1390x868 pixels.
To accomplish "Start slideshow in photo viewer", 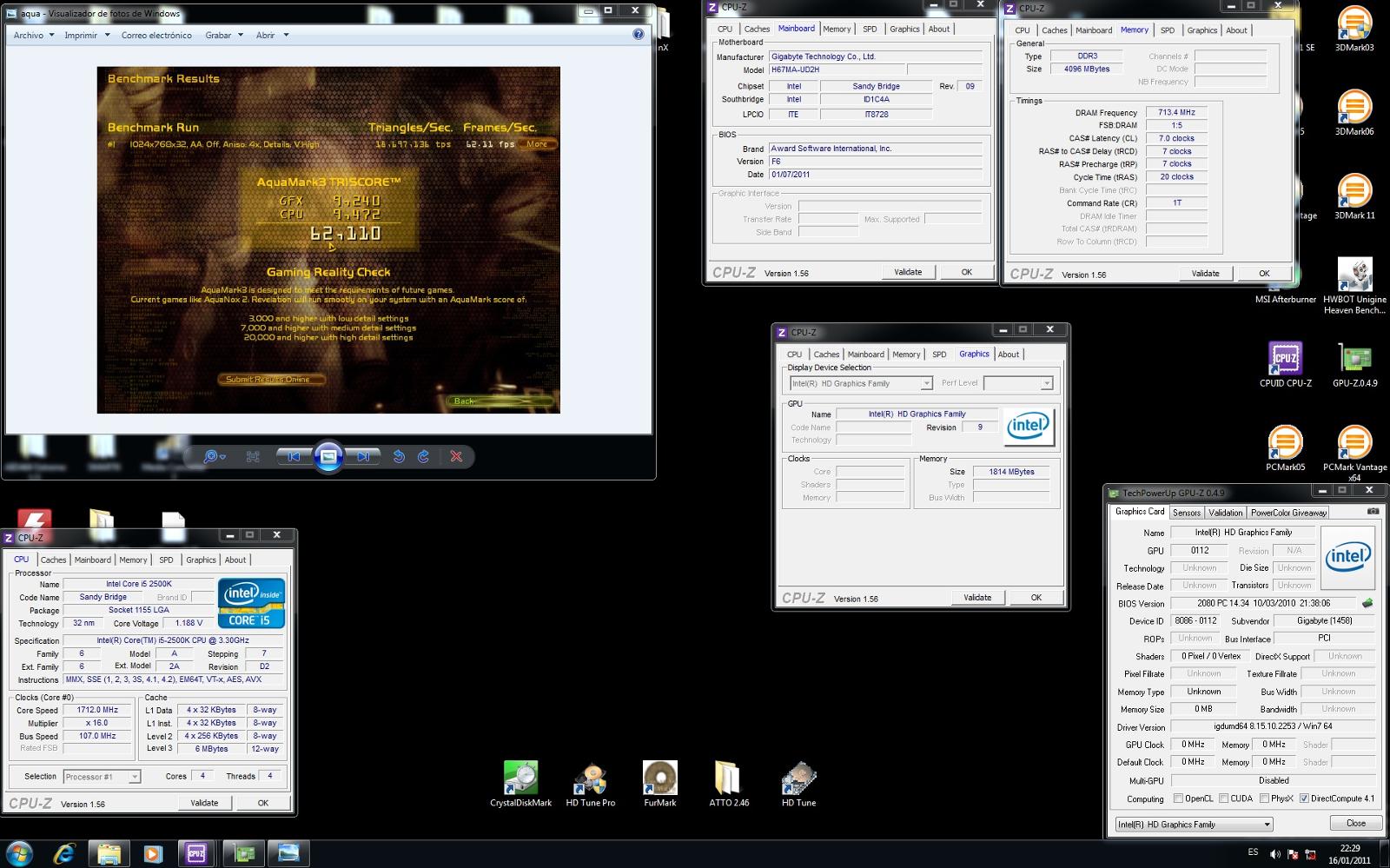I will tap(328, 456).
